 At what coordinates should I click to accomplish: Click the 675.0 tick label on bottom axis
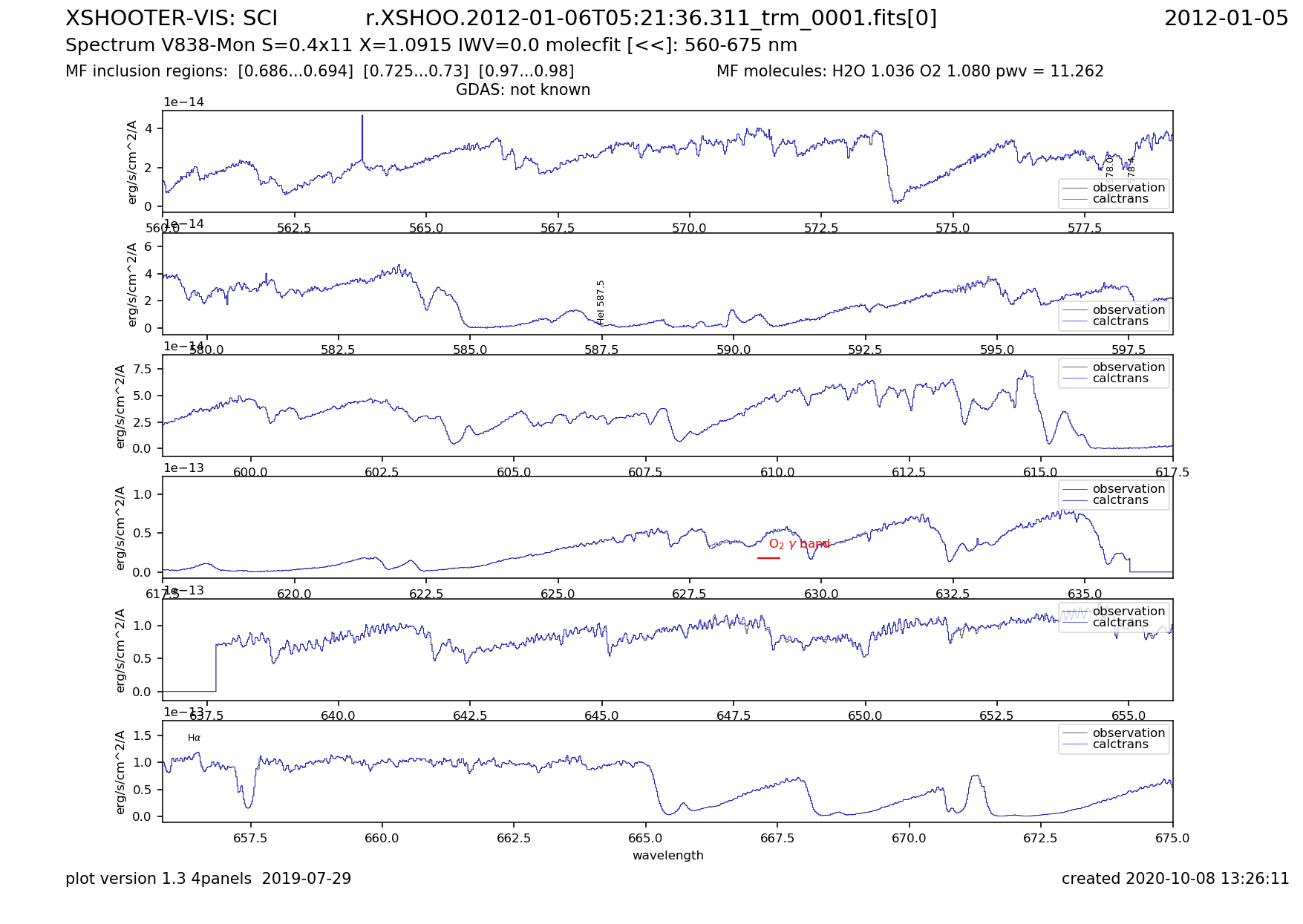coord(1172,838)
